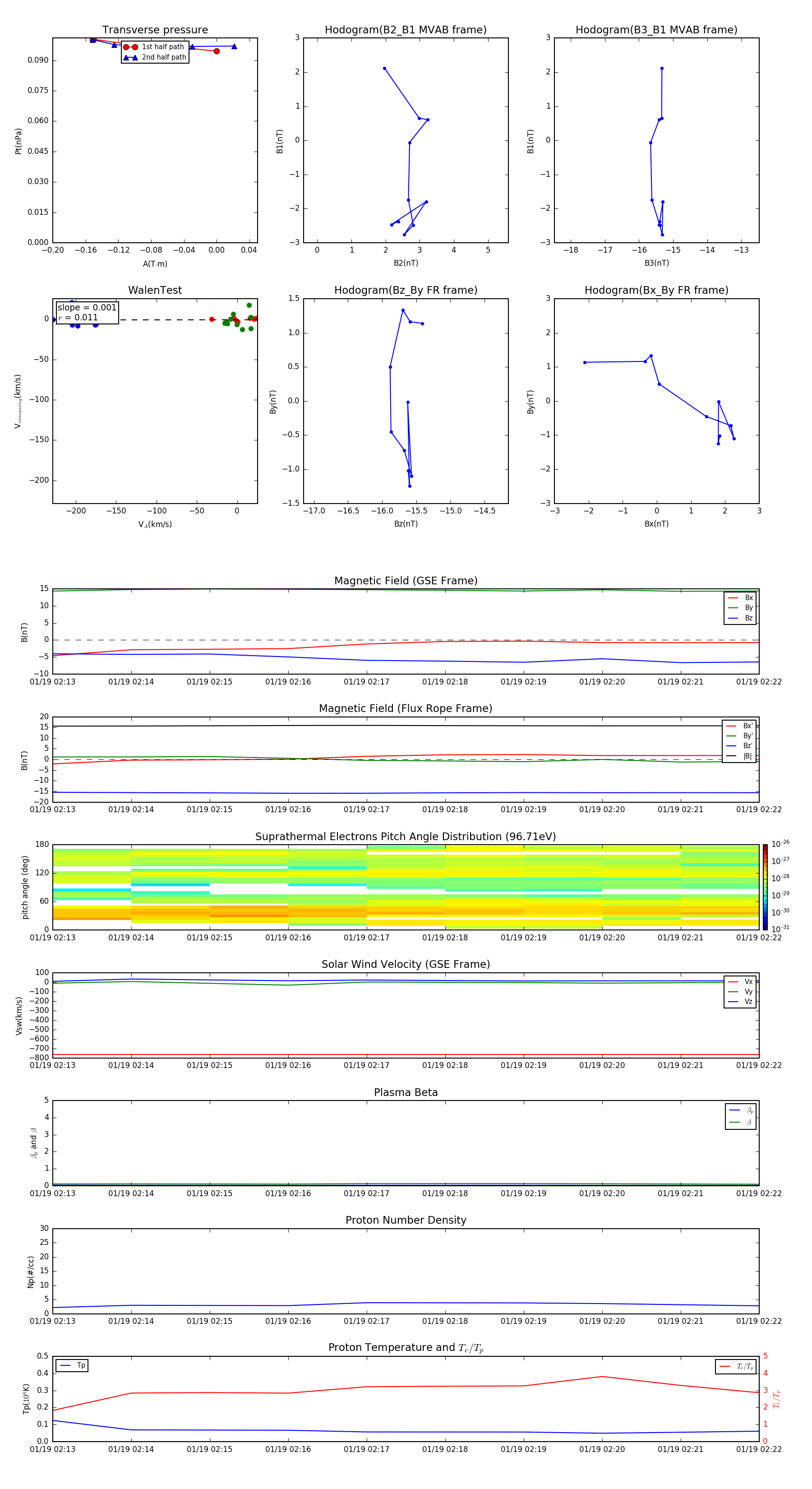The image size is (812, 1489).
Task: Select 'Vz' in solar wind velocity legend
Action: (741, 1002)
